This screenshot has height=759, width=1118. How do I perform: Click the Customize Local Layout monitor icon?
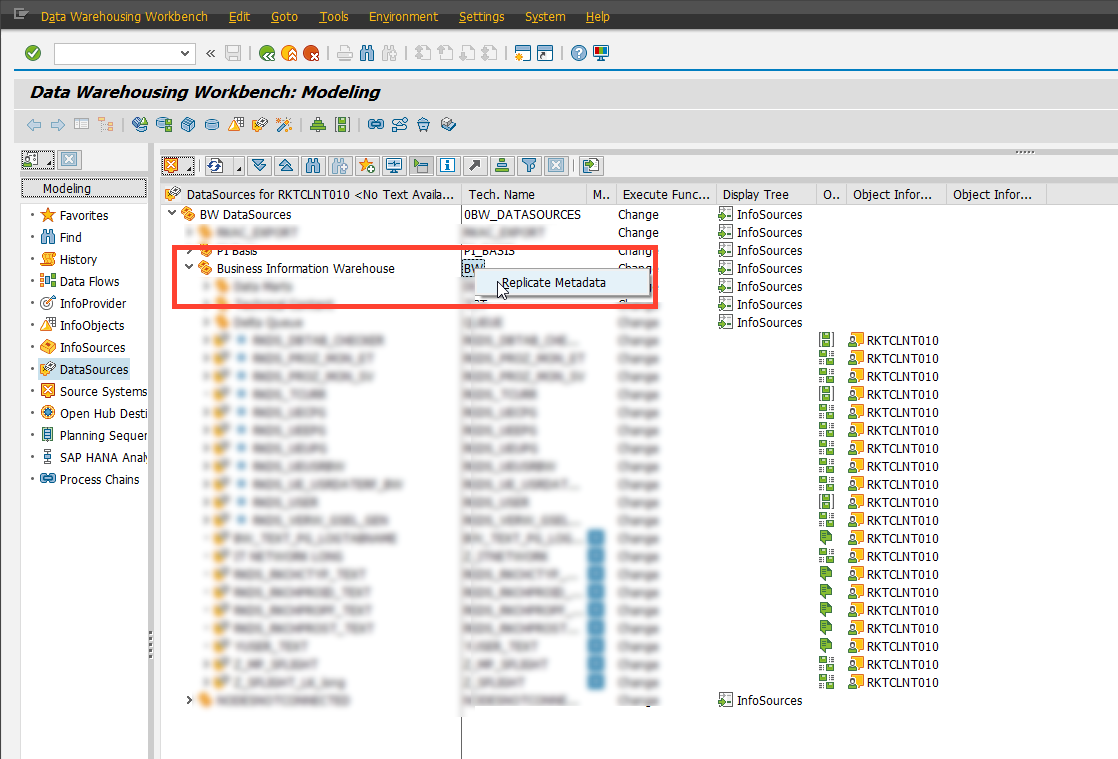pyautogui.click(x=600, y=53)
